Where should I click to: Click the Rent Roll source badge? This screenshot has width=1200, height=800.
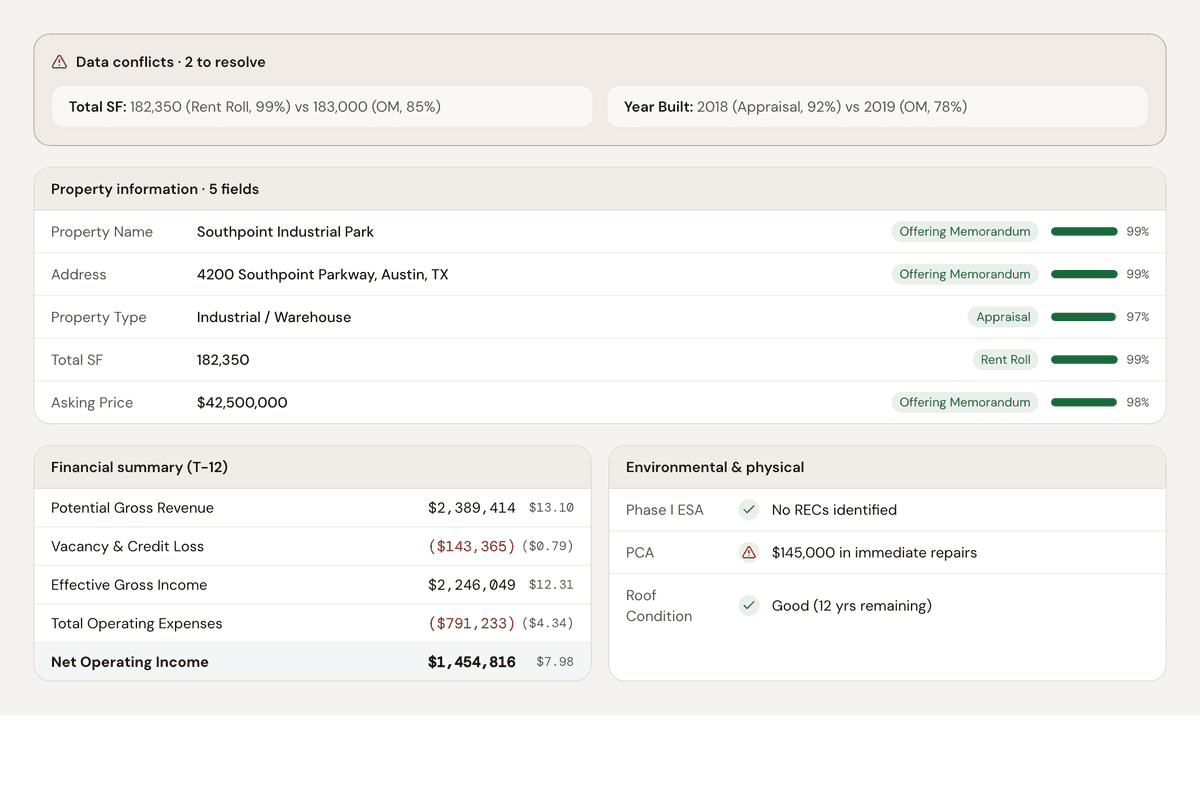pos(1005,360)
